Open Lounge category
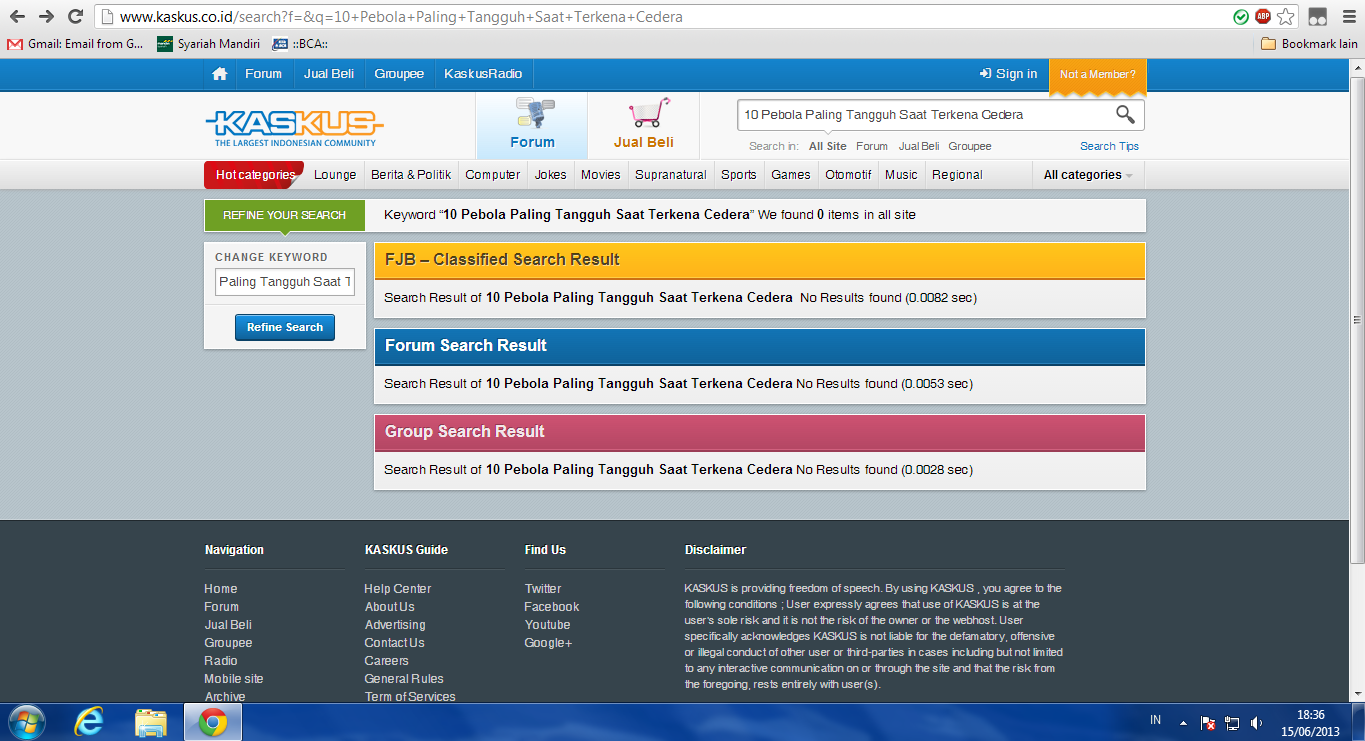Screen dimensions: 1365x741 (335, 175)
